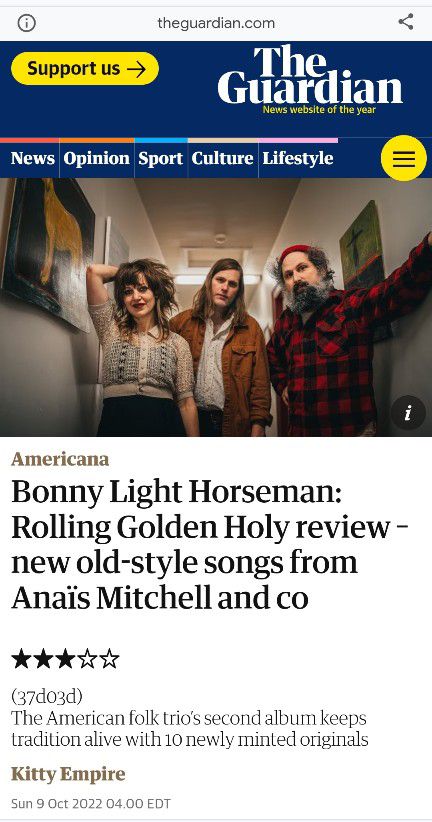Open author Kitty Empire's page
Viewport: 432px width, 822px height.
pos(68,774)
